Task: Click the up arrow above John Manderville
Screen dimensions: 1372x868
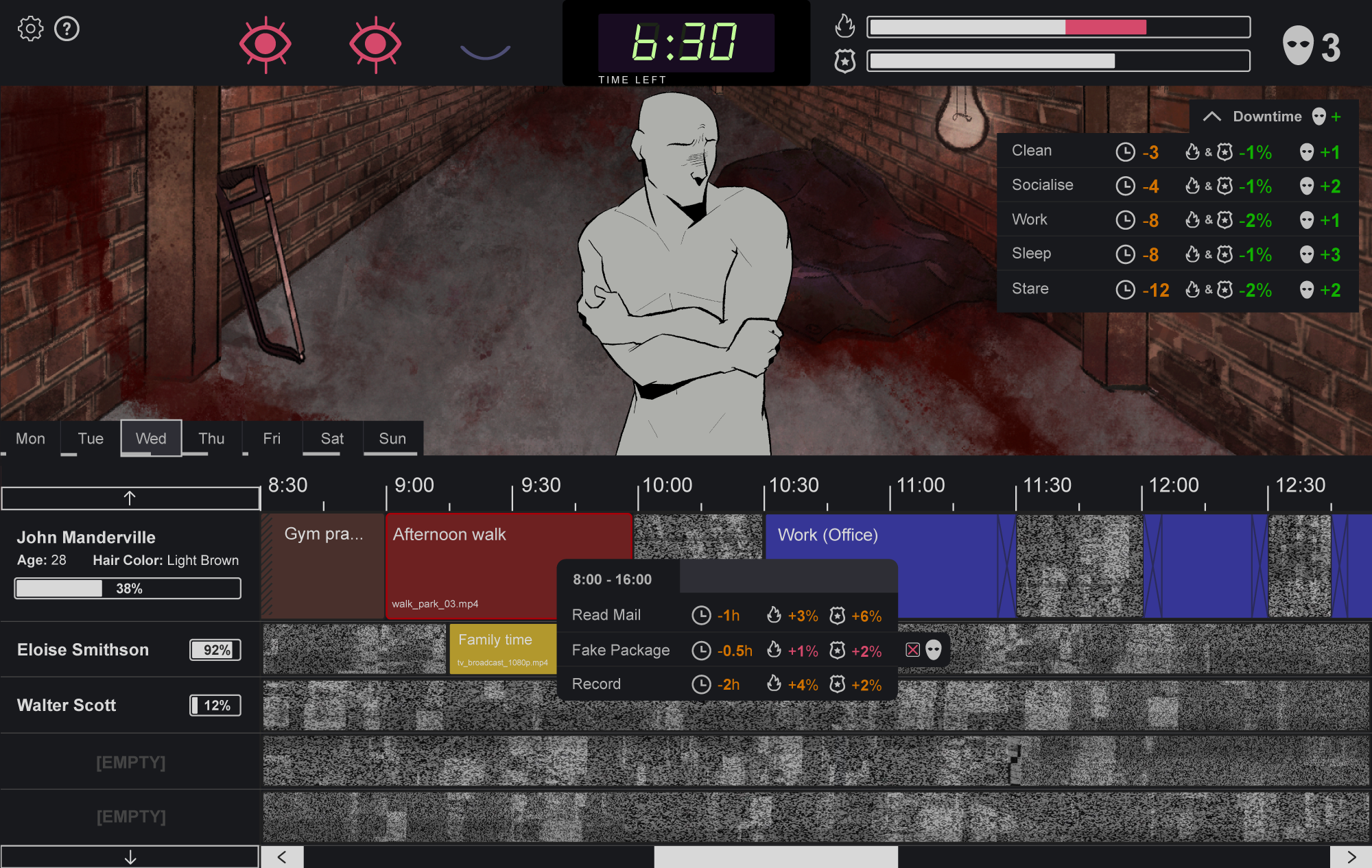Action: (130, 498)
